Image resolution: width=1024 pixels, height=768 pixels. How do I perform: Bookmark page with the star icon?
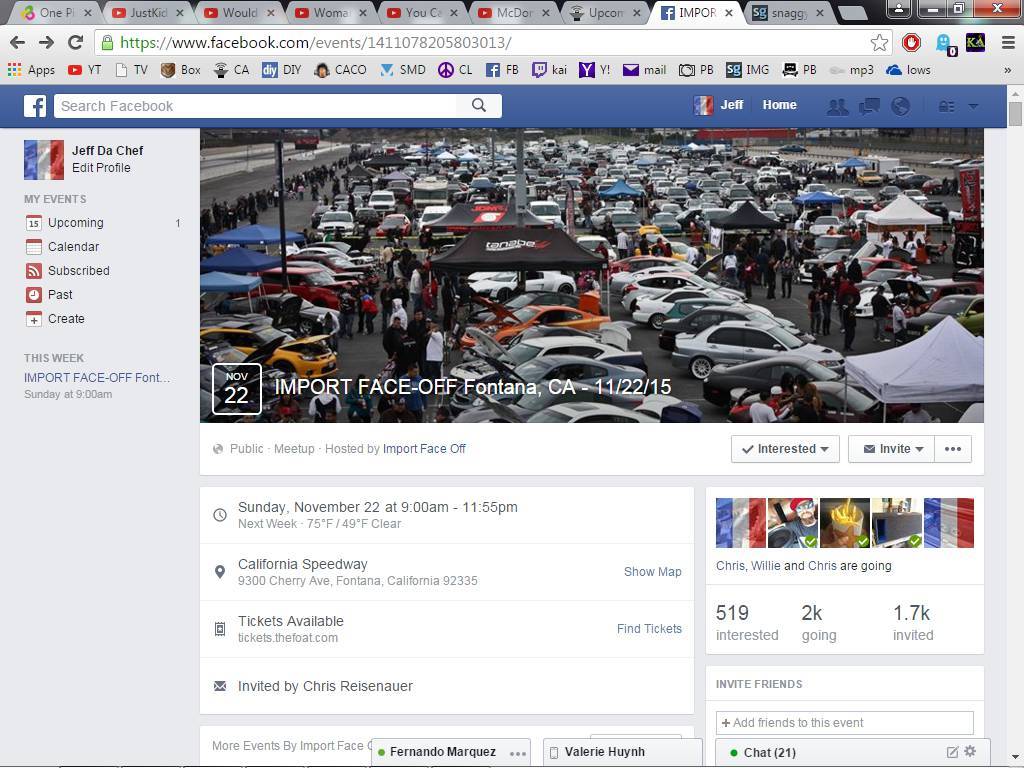tap(879, 43)
